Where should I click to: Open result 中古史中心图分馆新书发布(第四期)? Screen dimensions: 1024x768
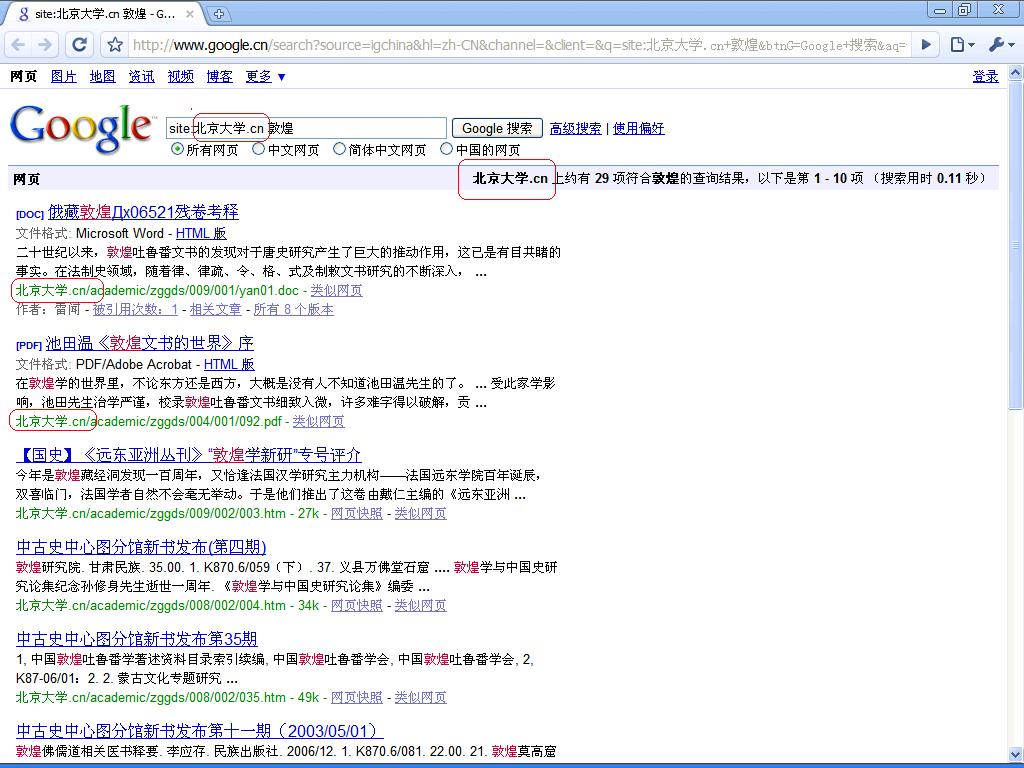[141, 547]
